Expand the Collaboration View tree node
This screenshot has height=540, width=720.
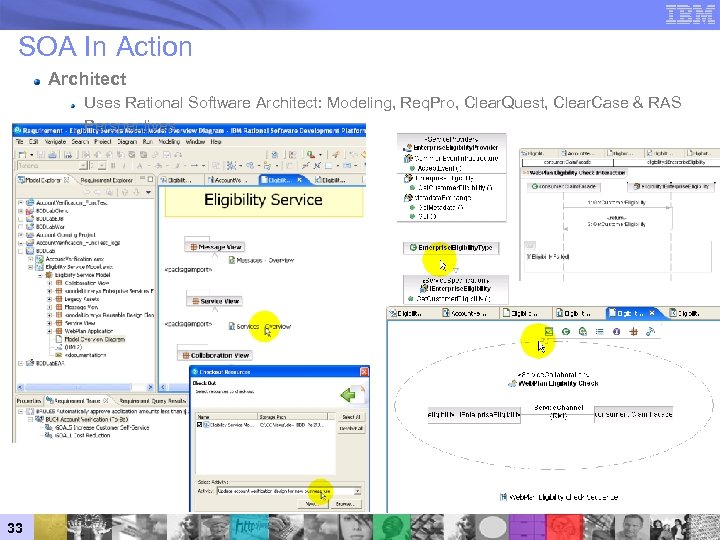[50, 283]
